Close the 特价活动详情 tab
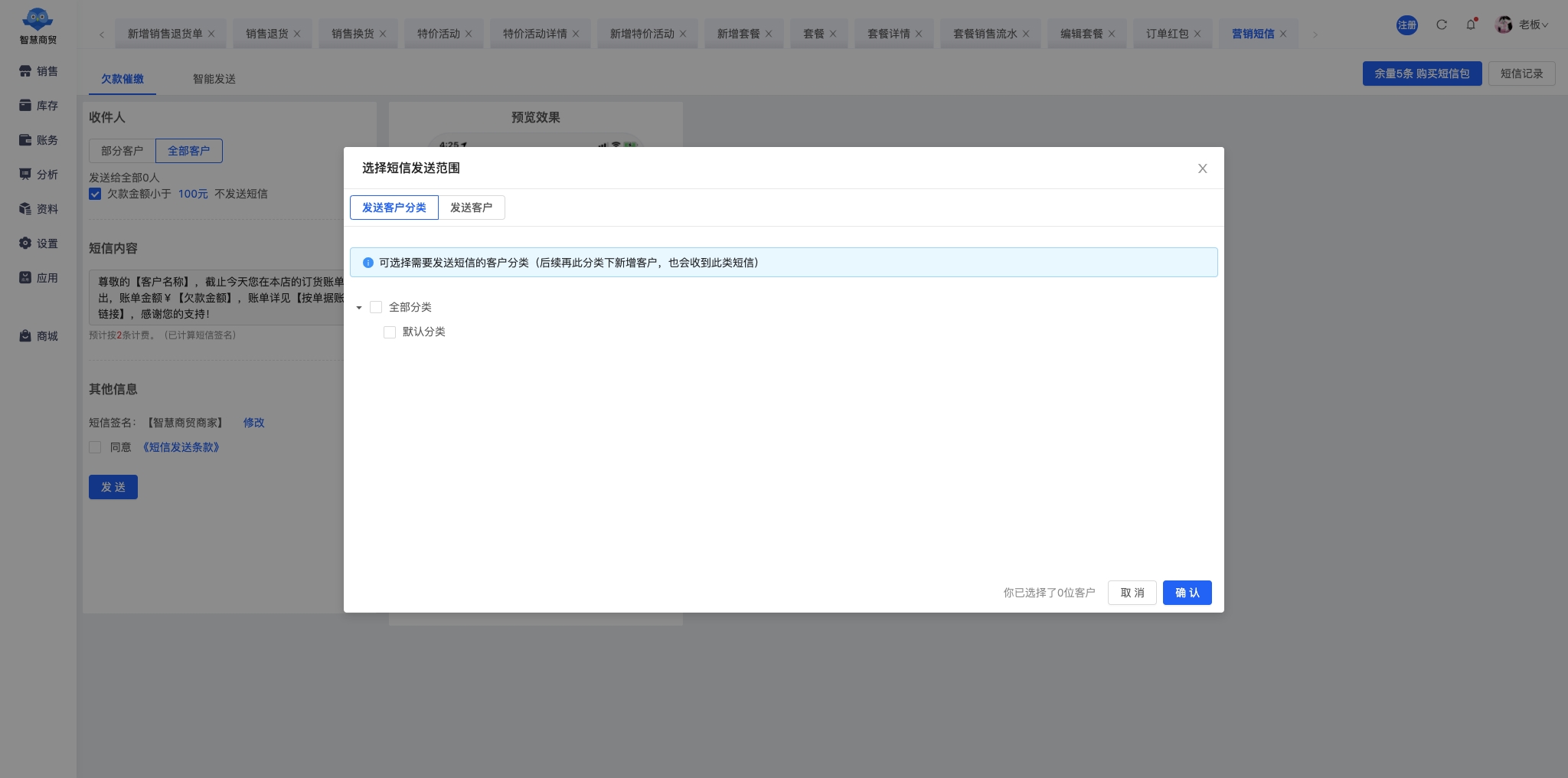The width and height of the screenshot is (1568, 778). (x=576, y=34)
